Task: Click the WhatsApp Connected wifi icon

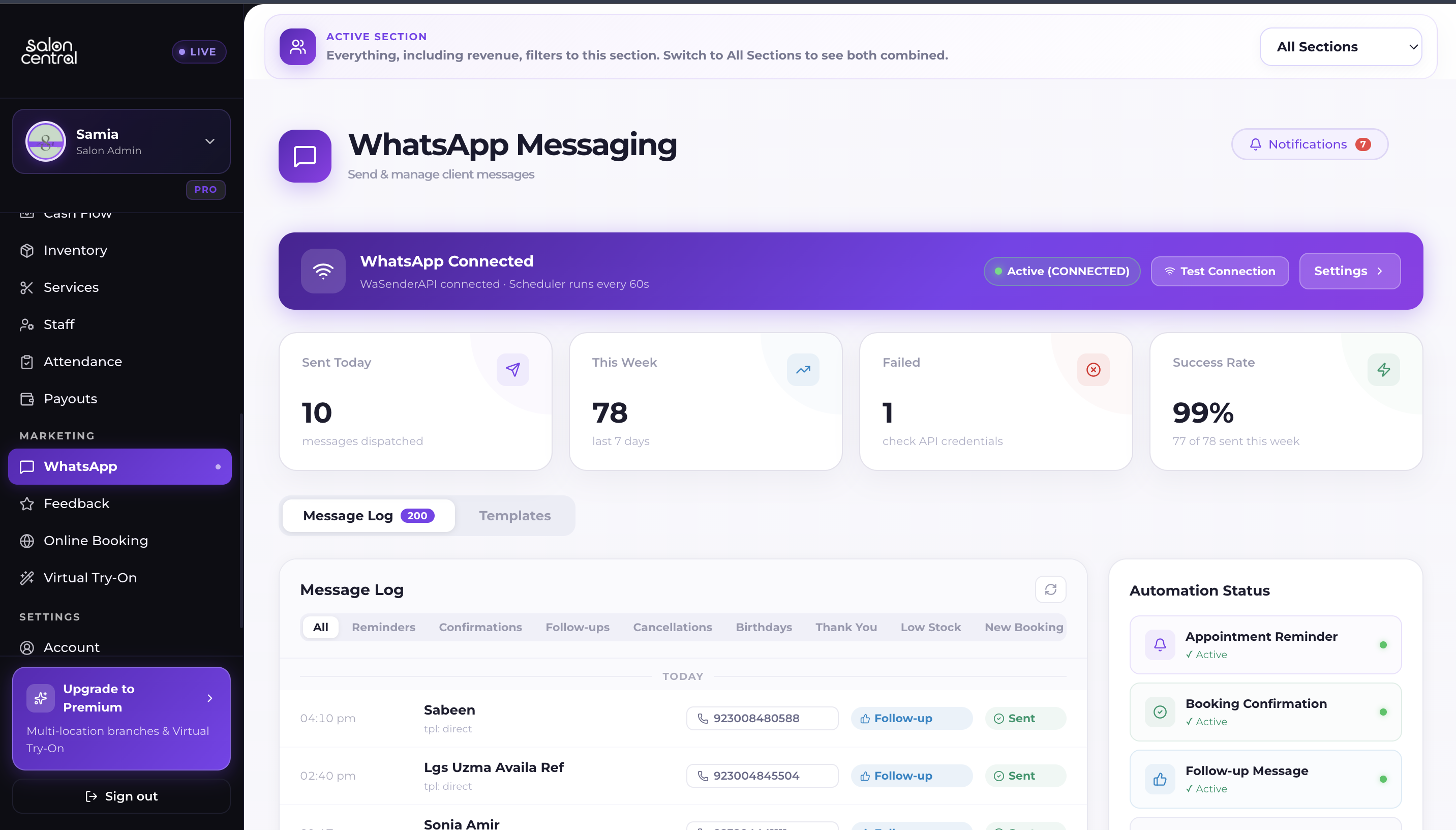Action: pos(323,271)
